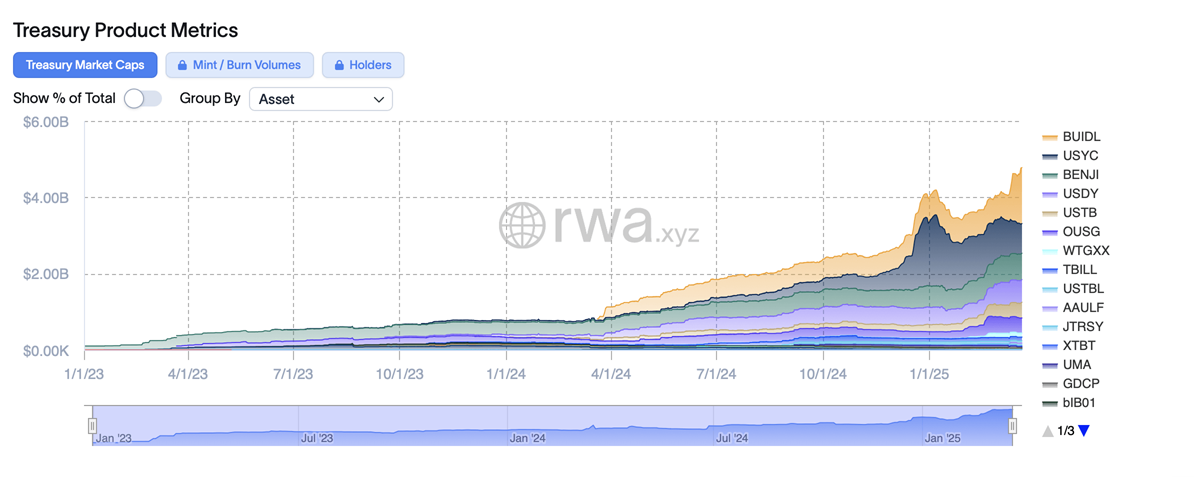Click the lock icon on Holders tab
This screenshot has height=477, width=1194.
[339, 65]
